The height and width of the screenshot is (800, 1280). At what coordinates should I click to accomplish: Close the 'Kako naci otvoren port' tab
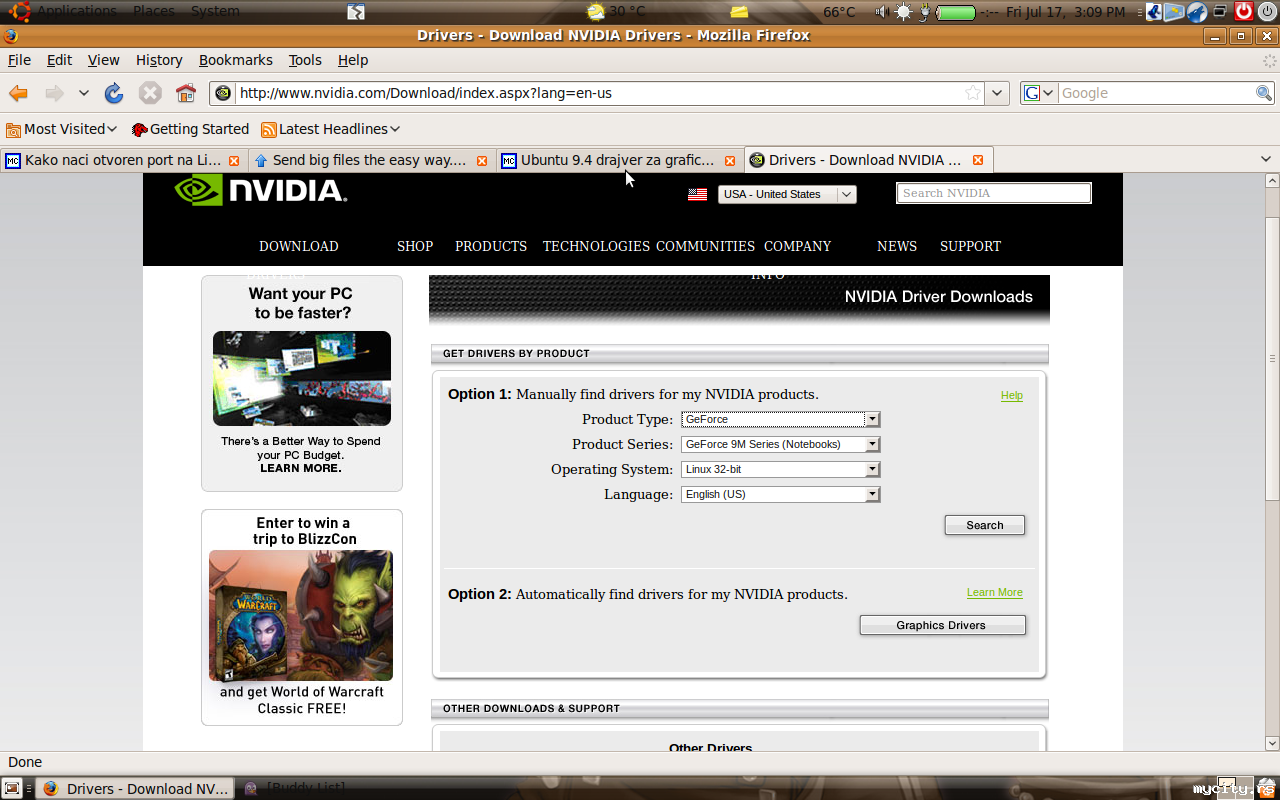(x=234, y=160)
